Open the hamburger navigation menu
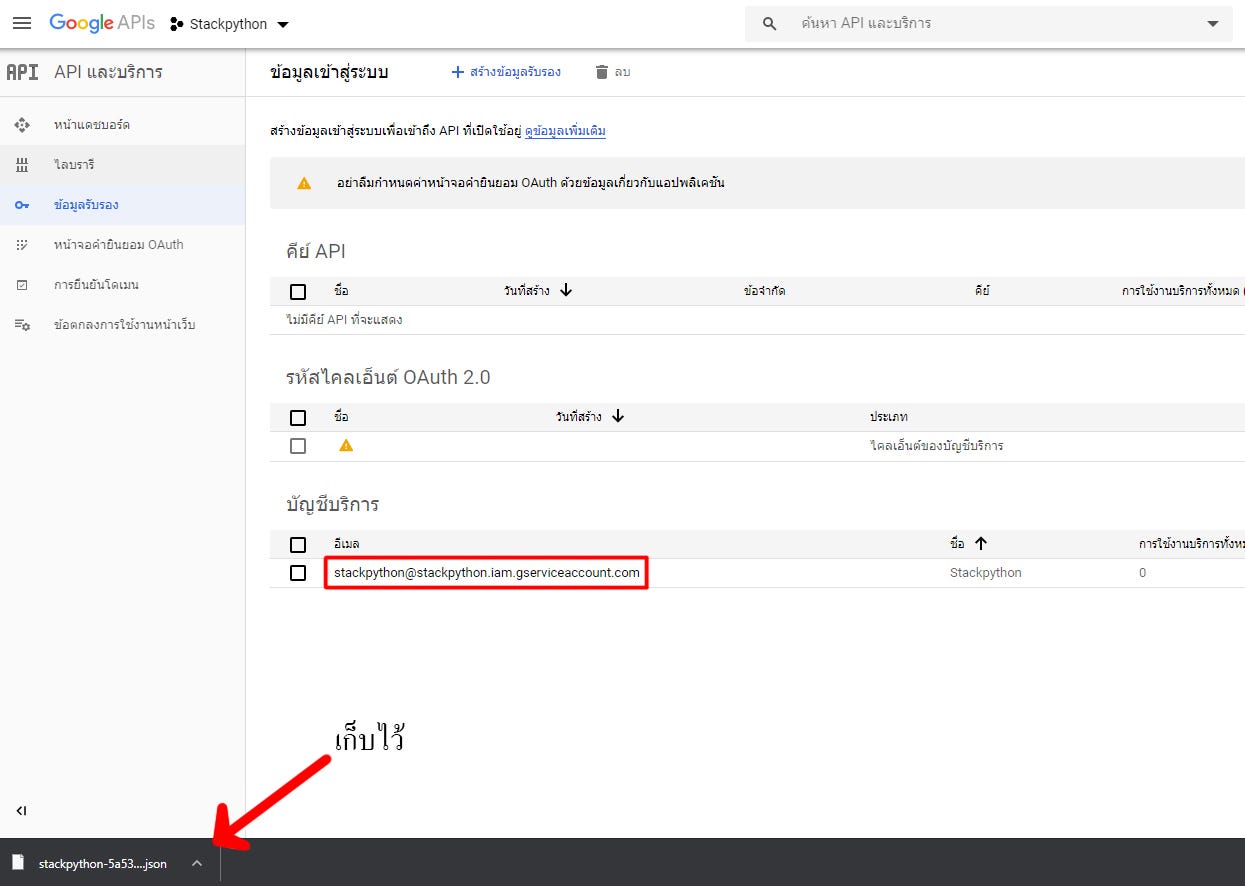 [22, 23]
